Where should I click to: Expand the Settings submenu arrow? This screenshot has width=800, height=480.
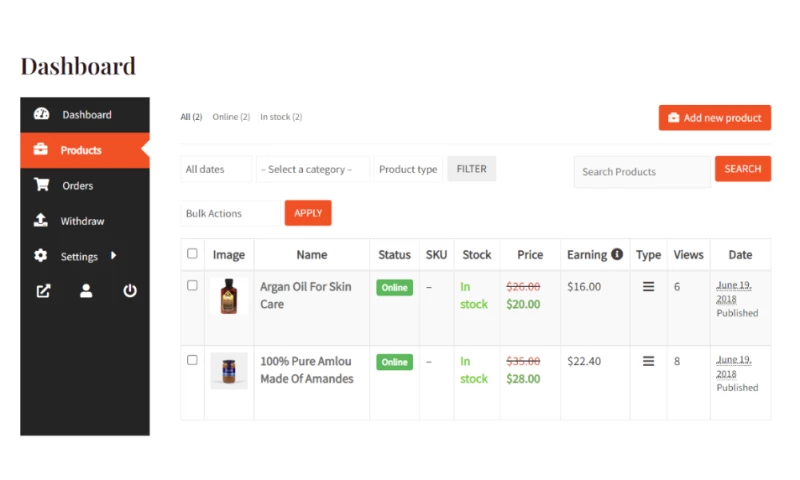113,256
